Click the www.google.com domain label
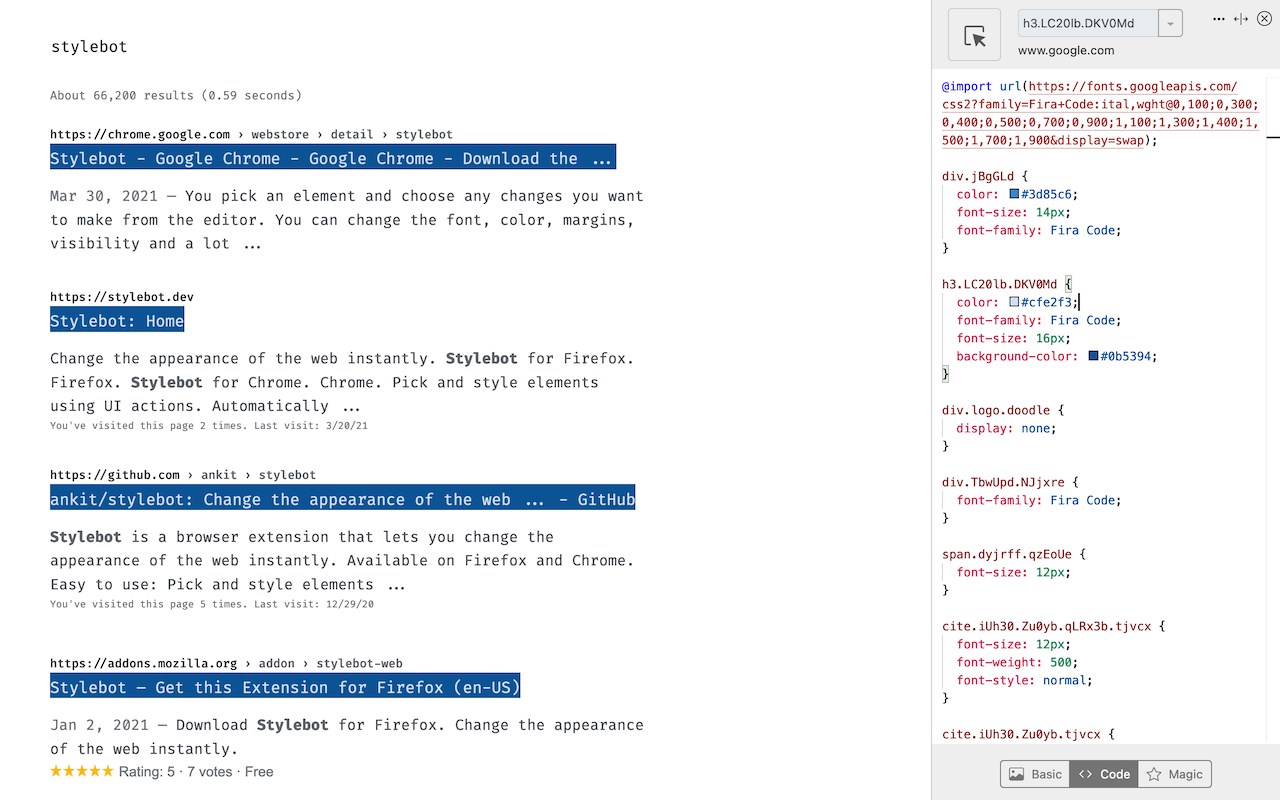 [1066, 50]
